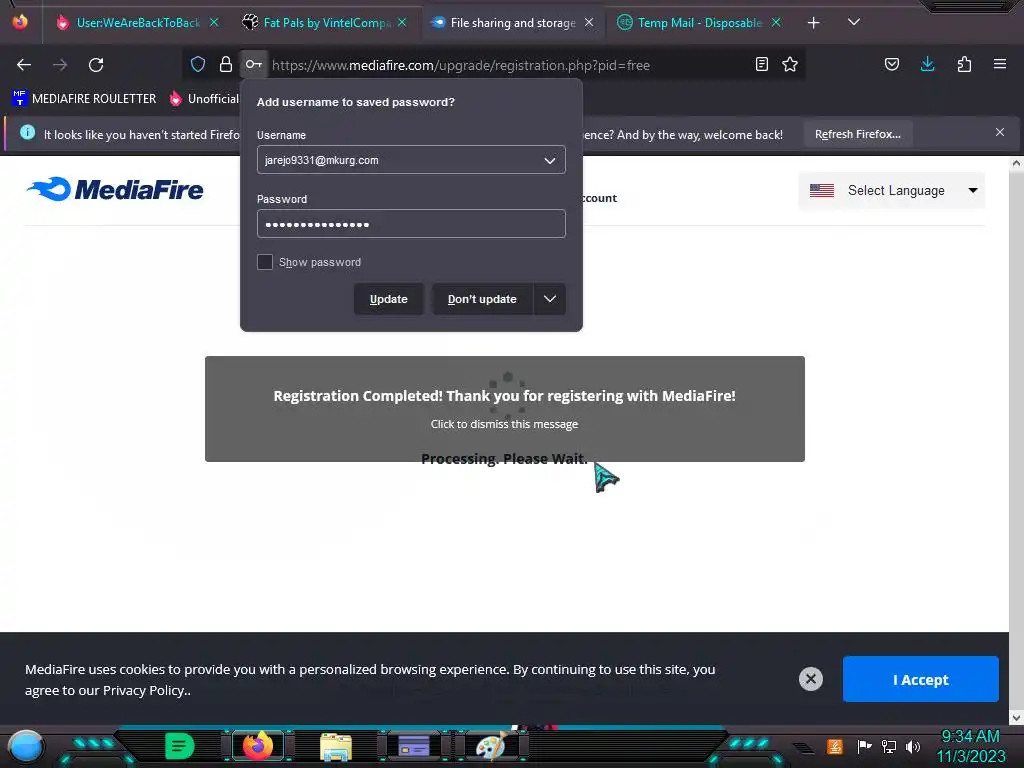Viewport: 1024px width, 768px height.
Task: Expand the Don't update options arrow
Action: 550,299
